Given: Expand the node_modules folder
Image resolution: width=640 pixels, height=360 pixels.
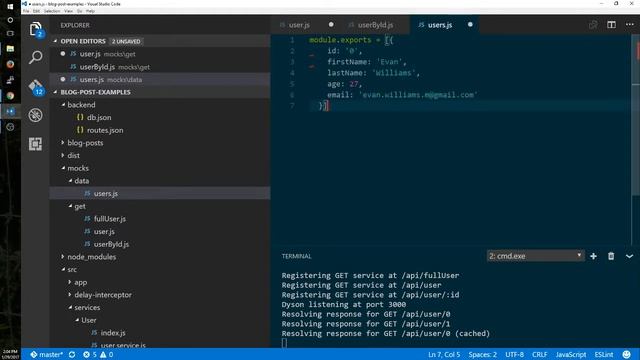Looking at the screenshot, I should (x=63, y=256).
